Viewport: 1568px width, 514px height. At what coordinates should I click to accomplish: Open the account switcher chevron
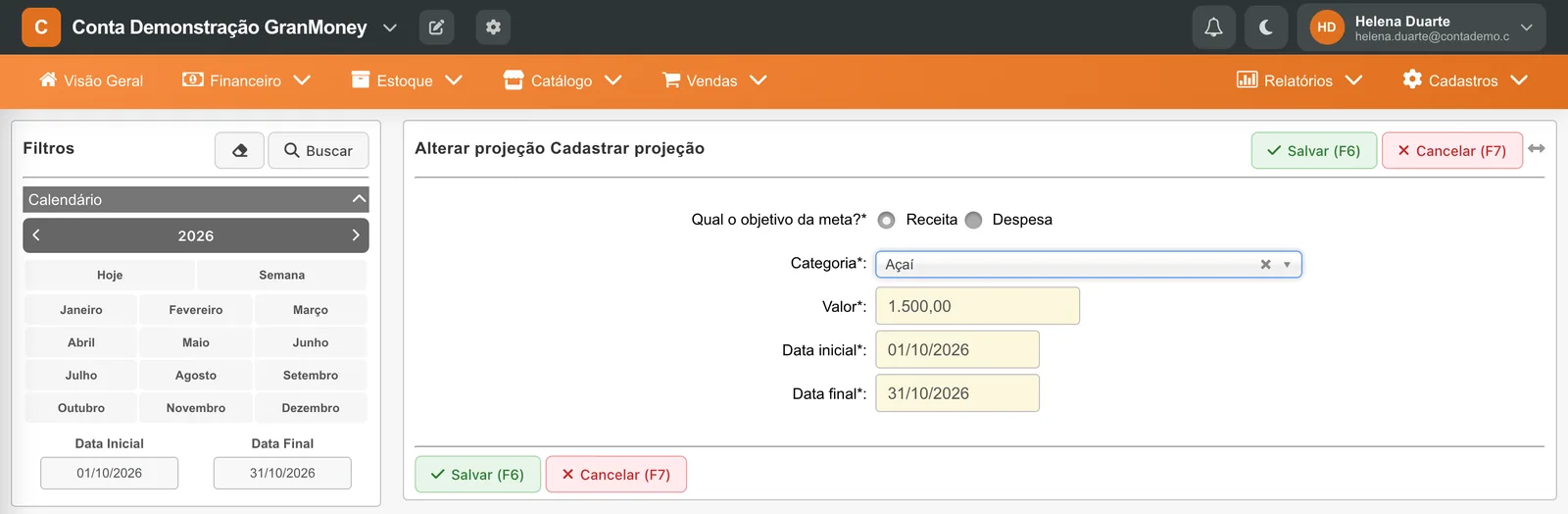point(390,27)
